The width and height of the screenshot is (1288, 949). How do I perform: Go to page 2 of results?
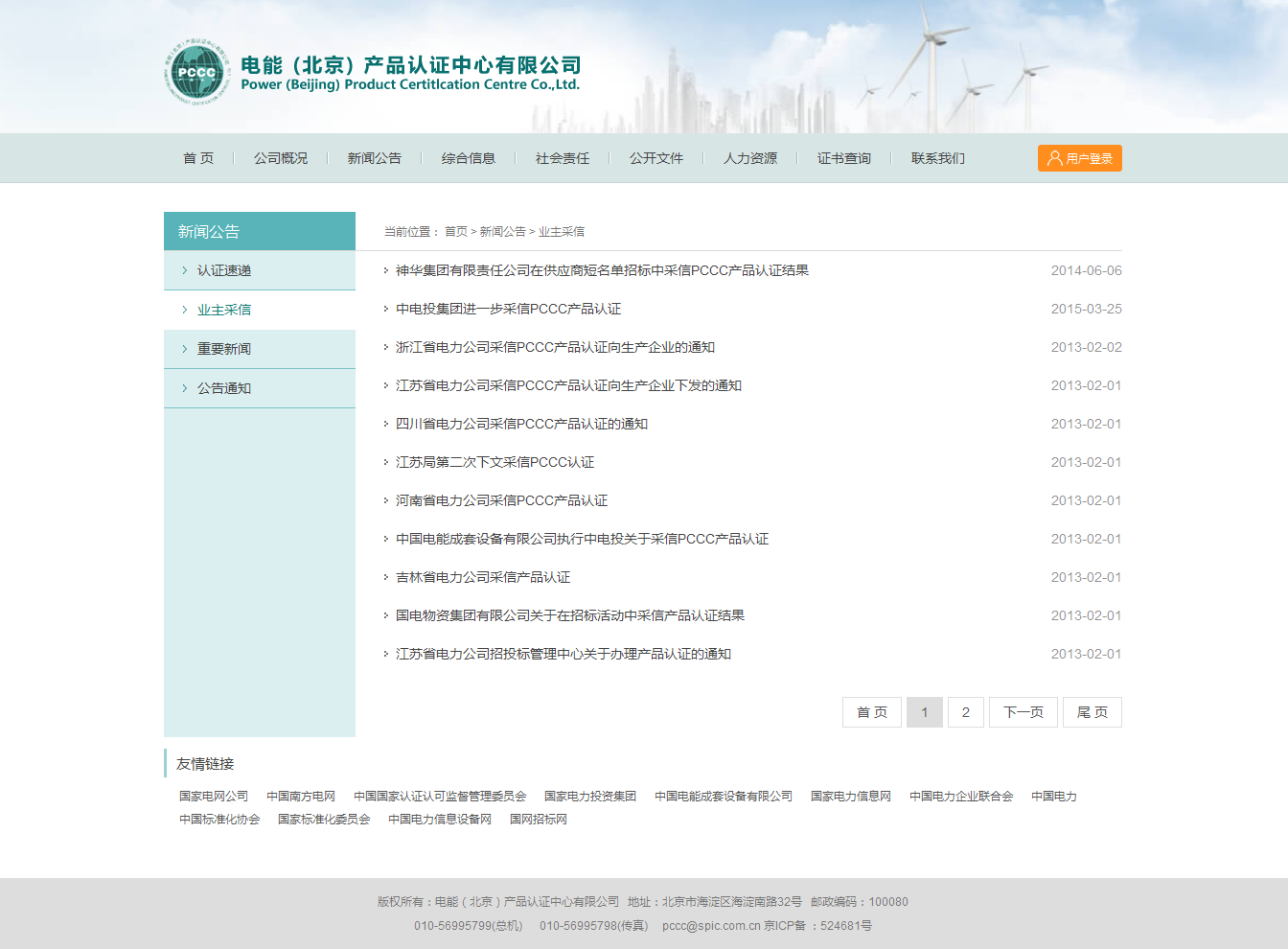coord(966,712)
